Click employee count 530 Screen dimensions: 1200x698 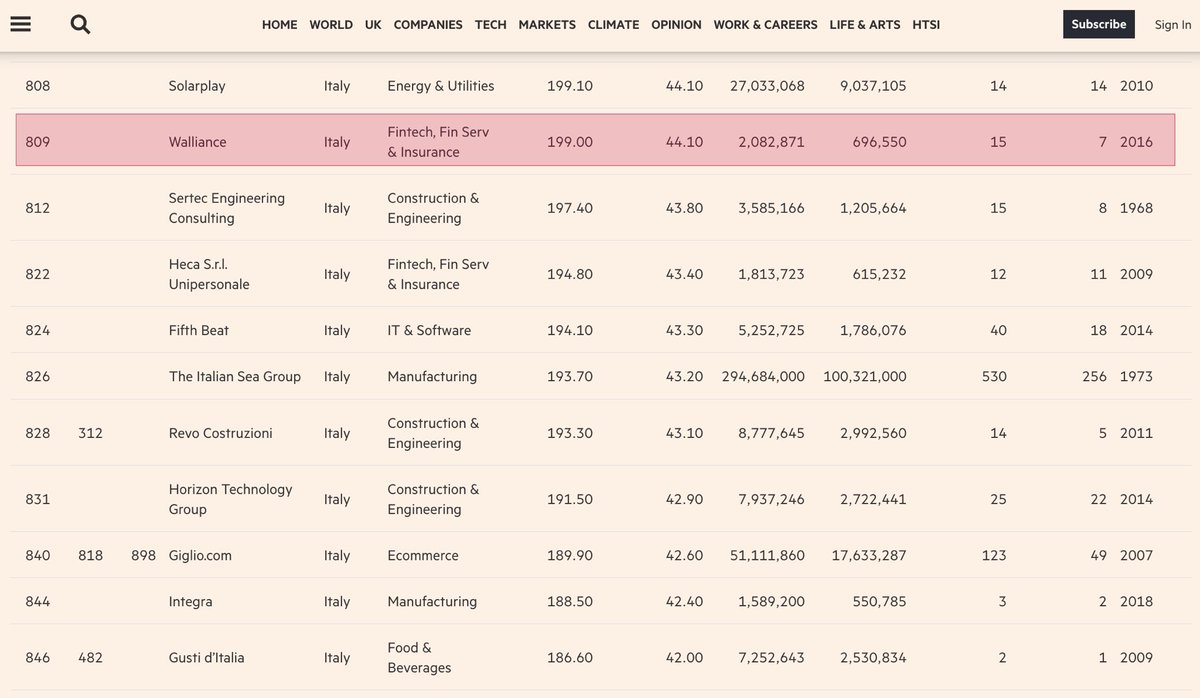[x=994, y=376]
